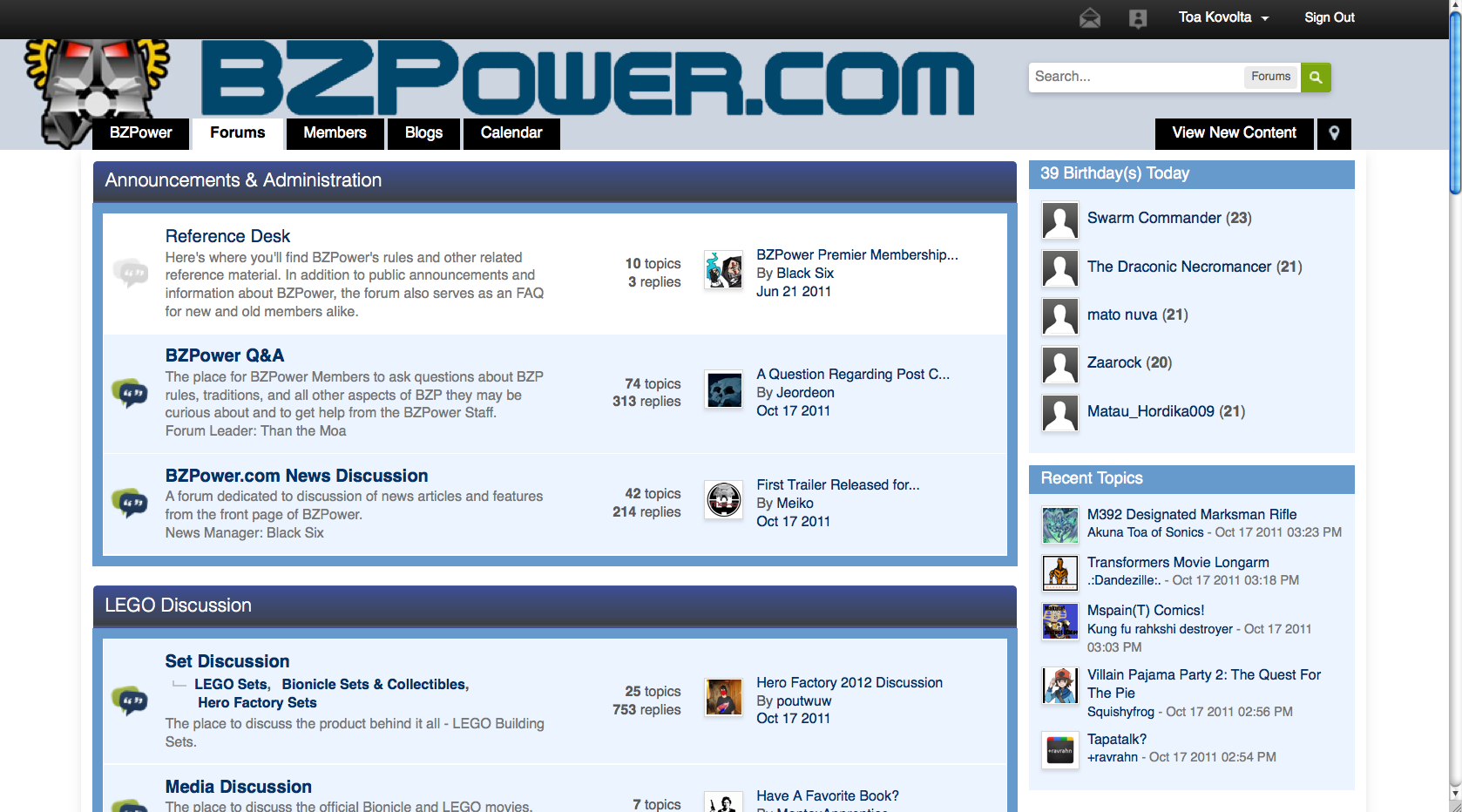Select the Forums navigation tab
The image size is (1462, 812).
[238, 133]
